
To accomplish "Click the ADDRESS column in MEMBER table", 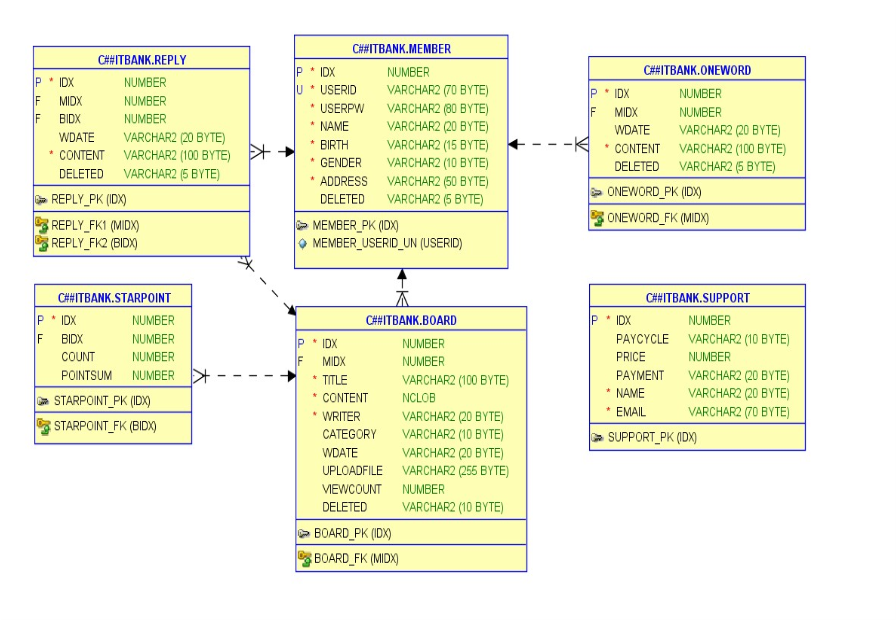I will 343,182.
